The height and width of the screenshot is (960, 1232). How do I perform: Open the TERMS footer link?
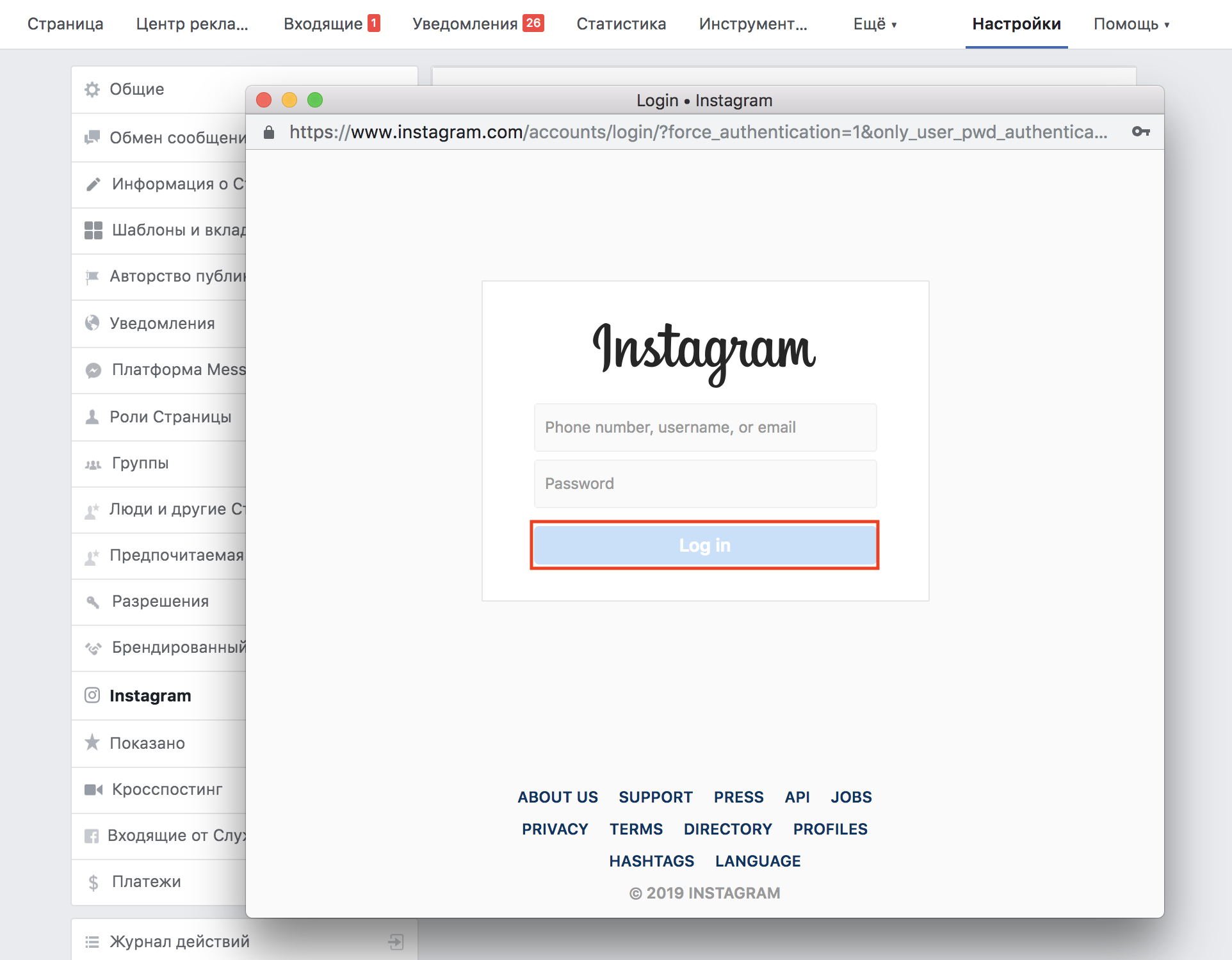[636, 829]
